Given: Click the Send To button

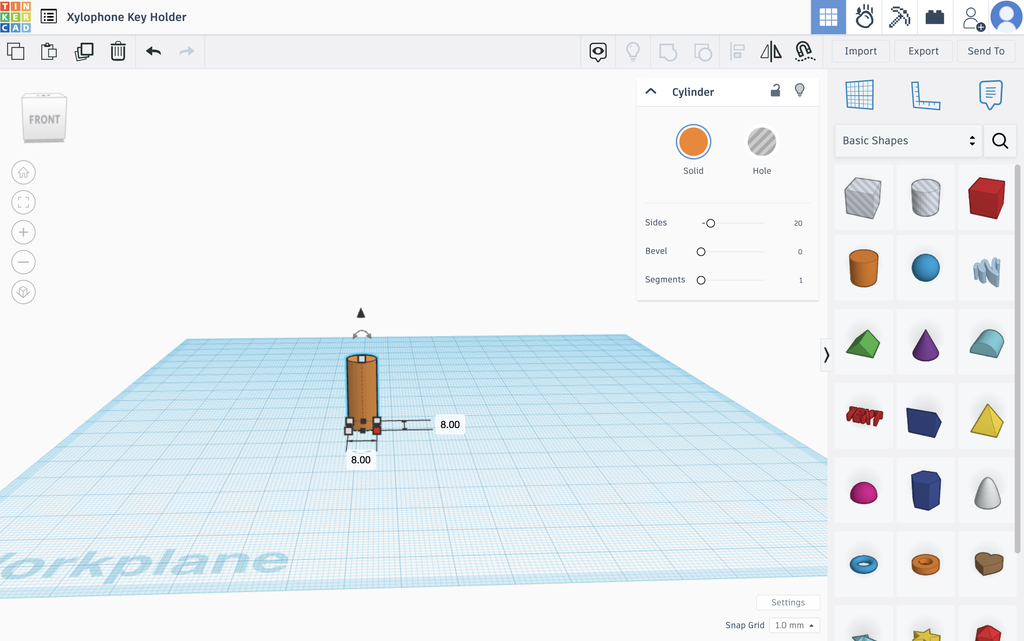Looking at the screenshot, I should (985, 51).
